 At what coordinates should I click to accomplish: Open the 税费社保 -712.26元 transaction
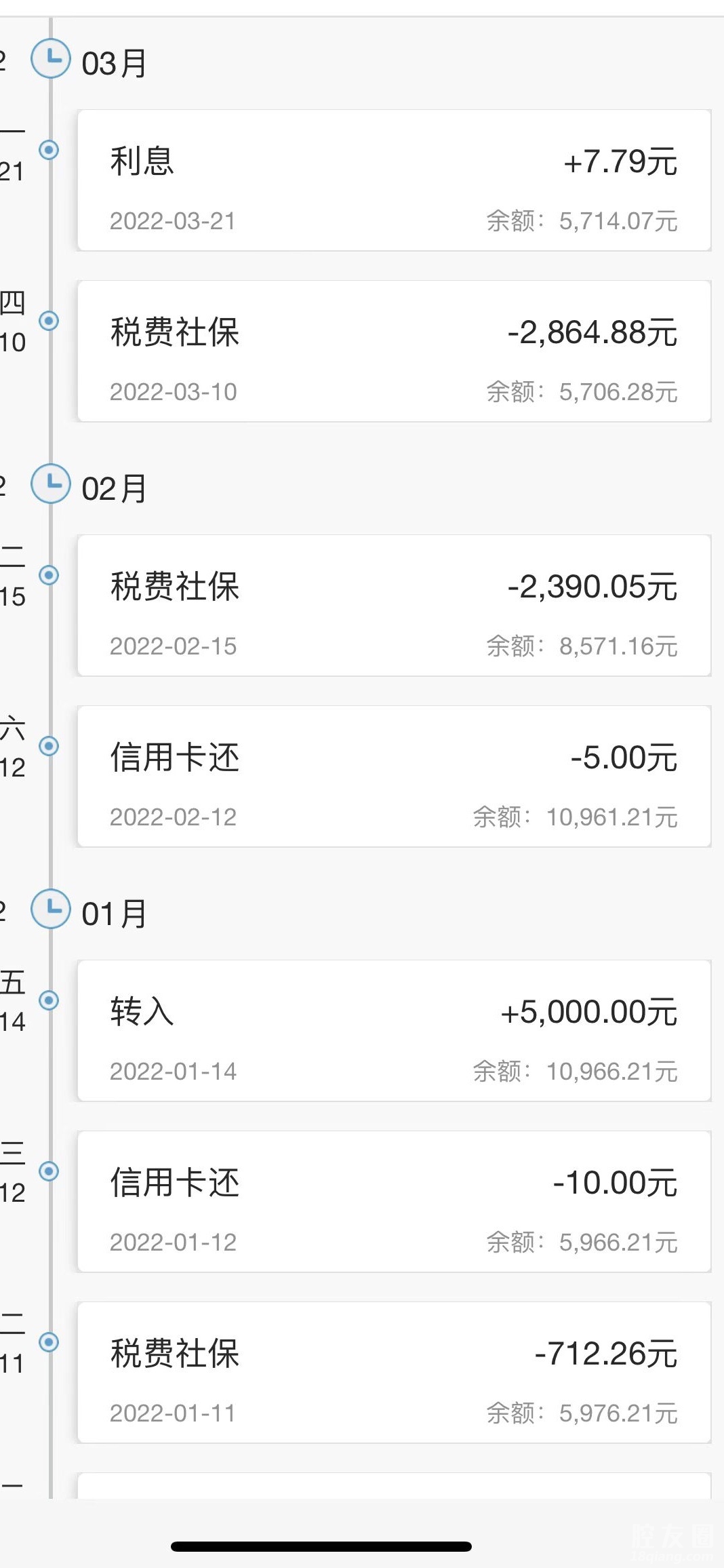(394, 1373)
